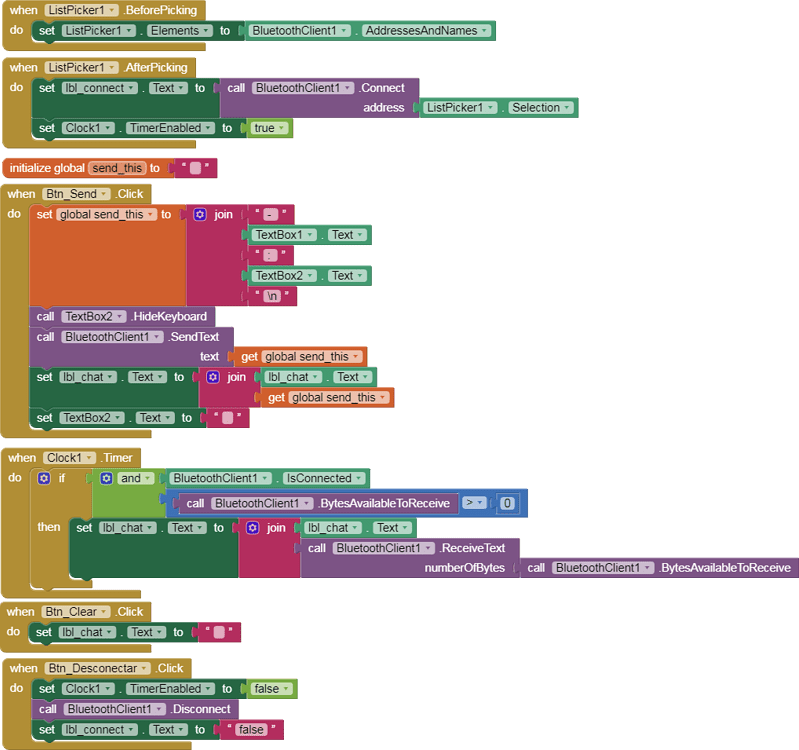Open the gear on the Btn_Send join block

200,214
